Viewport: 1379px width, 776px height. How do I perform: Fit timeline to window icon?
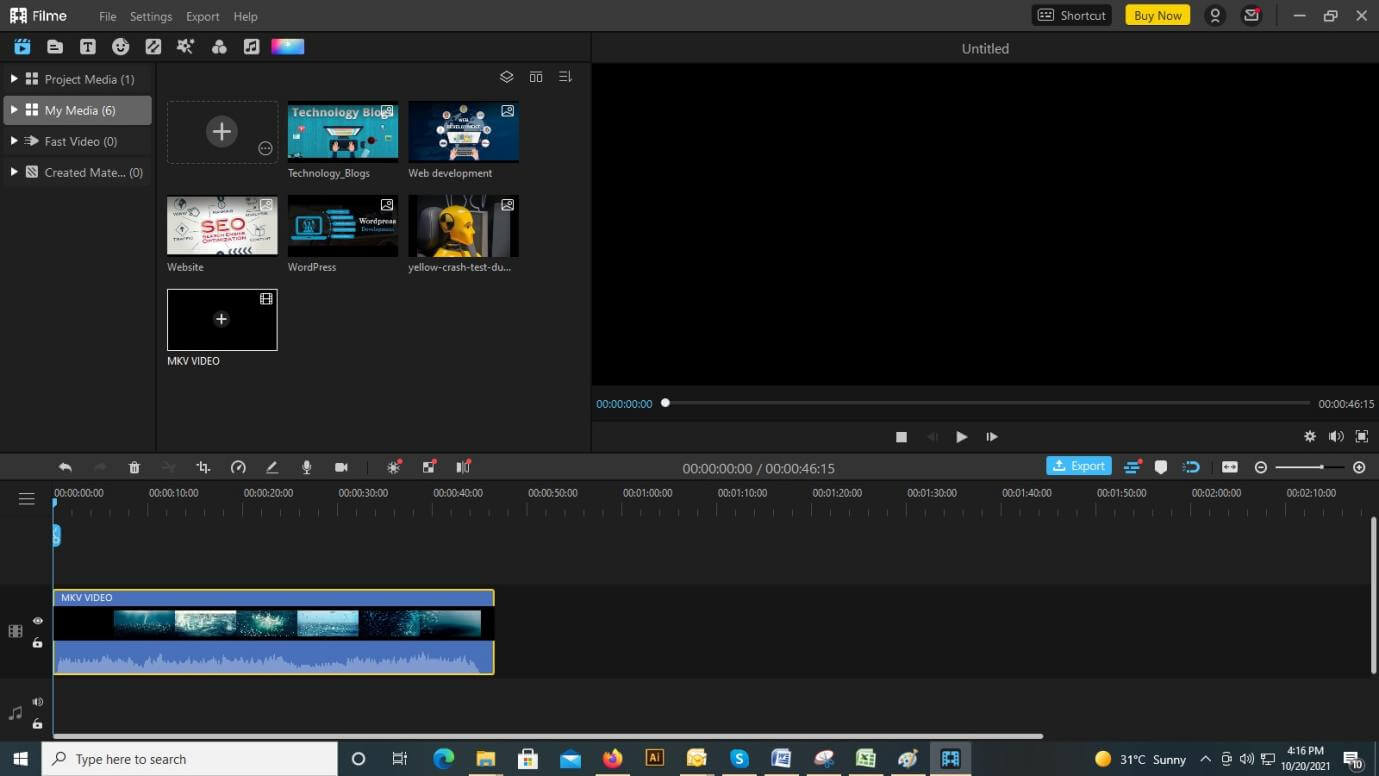(x=1230, y=467)
